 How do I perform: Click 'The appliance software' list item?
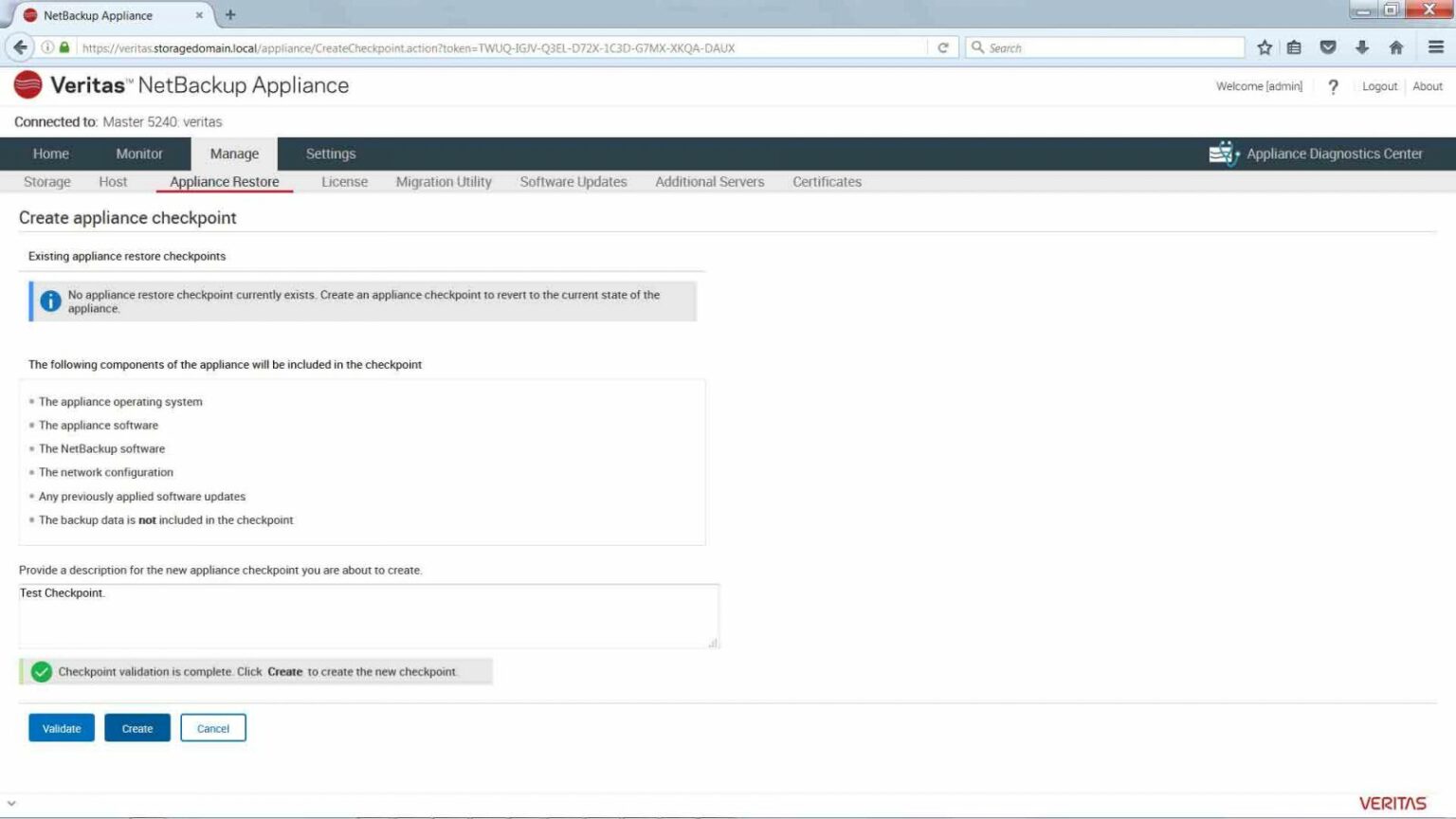click(x=99, y=426)
